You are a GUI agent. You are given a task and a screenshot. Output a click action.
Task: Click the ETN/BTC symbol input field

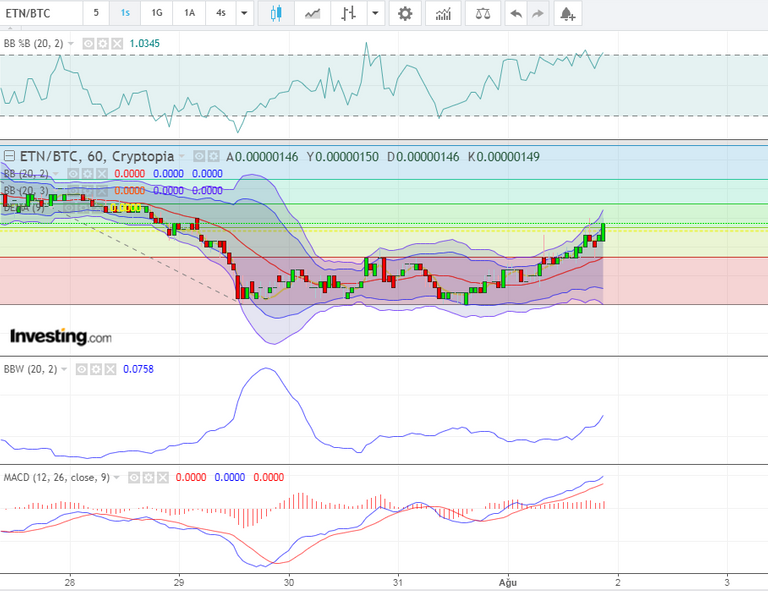point(41,13)
